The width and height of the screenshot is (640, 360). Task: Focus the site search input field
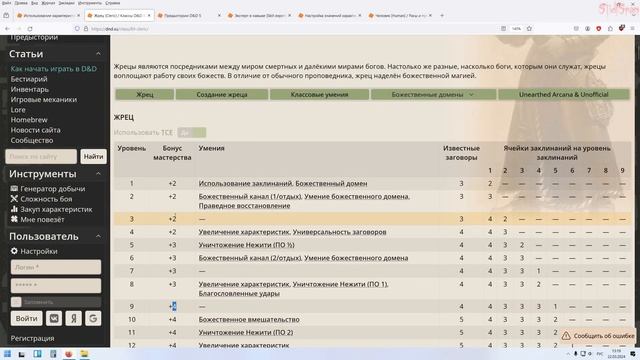(41, 156)
